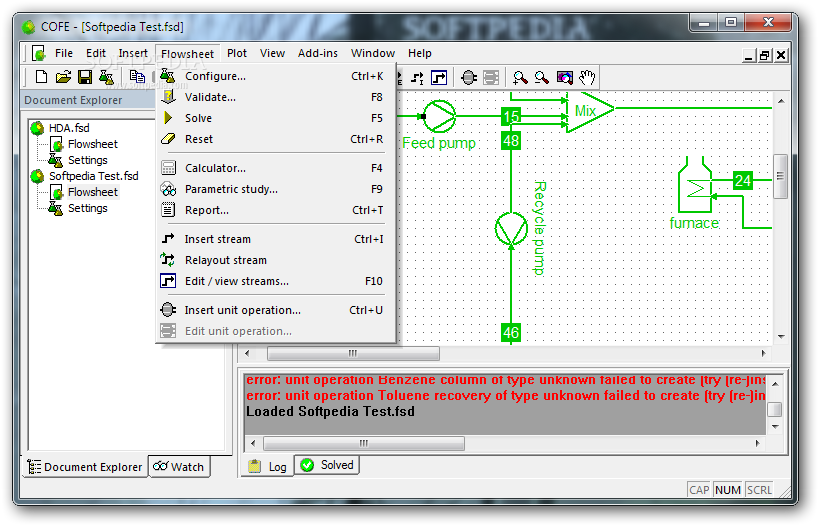Open the Window menu
The height and width of the screenshot is (526, 819).
[373, 53]
